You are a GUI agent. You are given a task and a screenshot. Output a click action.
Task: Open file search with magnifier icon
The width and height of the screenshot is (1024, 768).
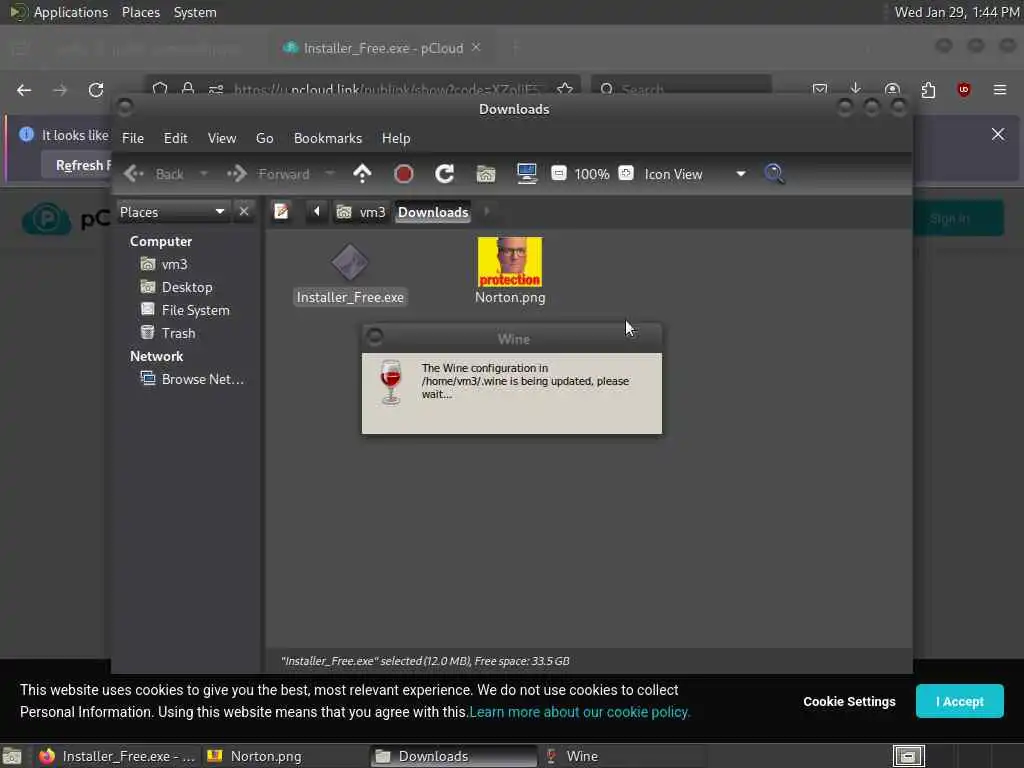click(x=775, y=174)
